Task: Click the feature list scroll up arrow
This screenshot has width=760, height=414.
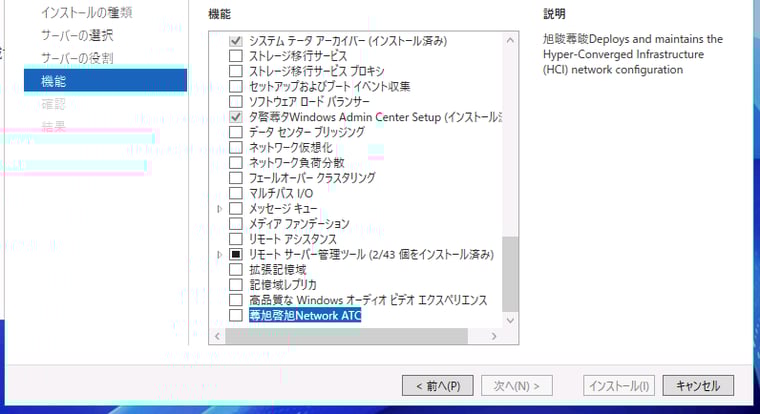Action: (x=510, y=41)
